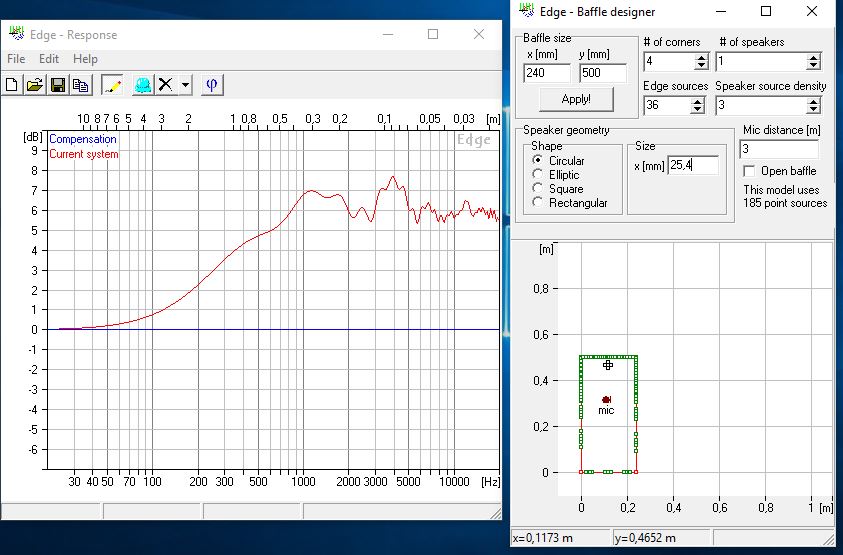Copy the response with the copy icon
This screenshot has height=555, width=843.
tap(81, 85)
